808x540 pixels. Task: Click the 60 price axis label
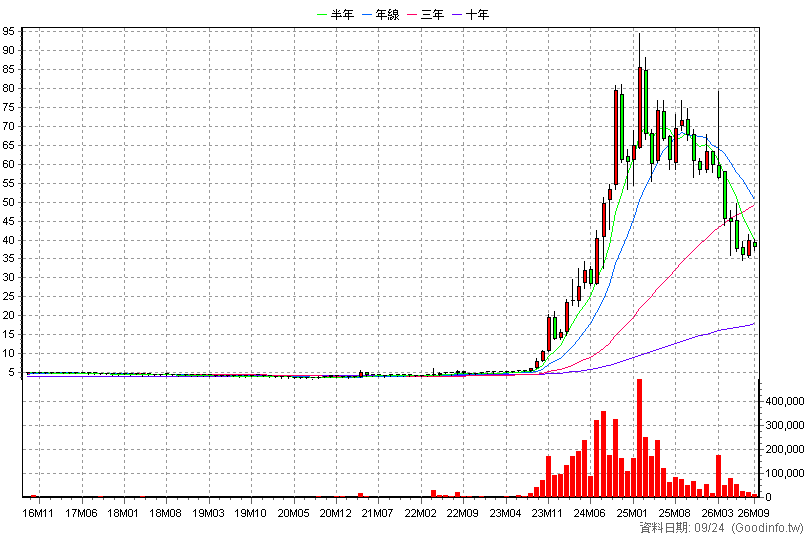pos(9,164)
